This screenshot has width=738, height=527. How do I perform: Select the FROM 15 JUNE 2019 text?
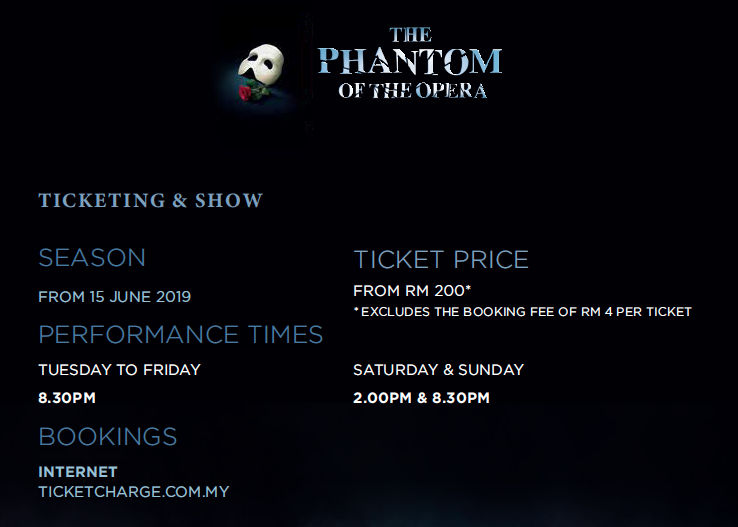[114, 297]
